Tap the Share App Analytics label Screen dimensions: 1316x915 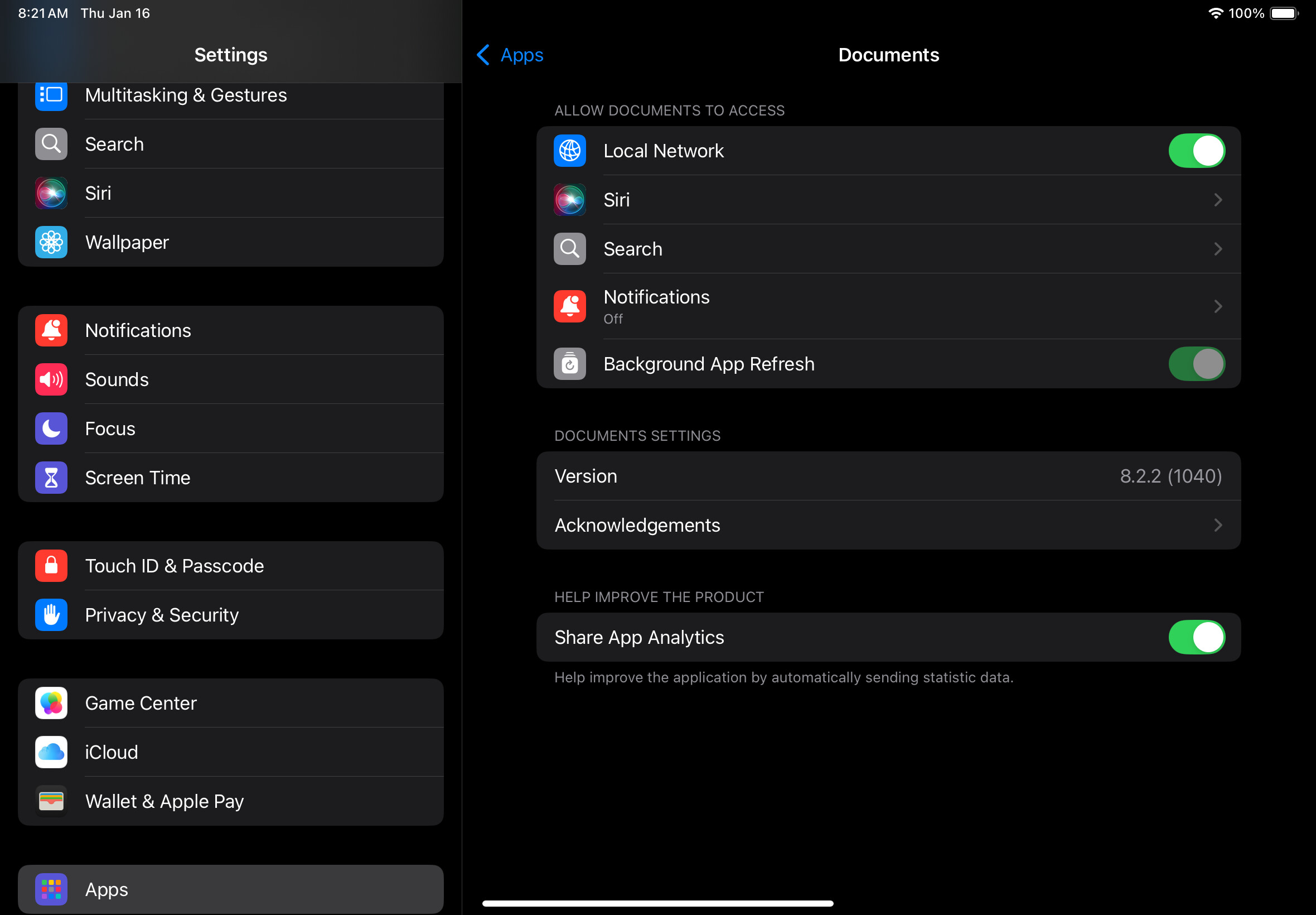pyautogui.click(x=639, y=638)
